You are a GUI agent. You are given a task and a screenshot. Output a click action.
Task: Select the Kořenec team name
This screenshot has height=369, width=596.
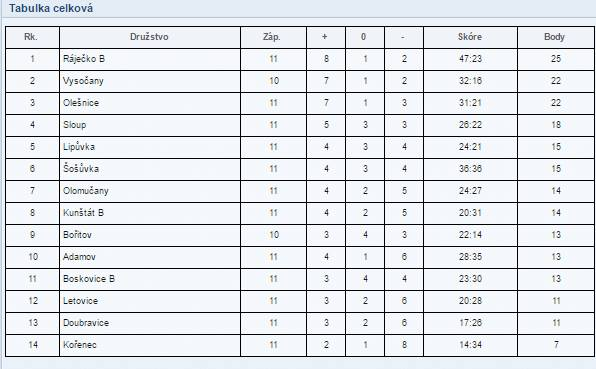pos(80,345)
